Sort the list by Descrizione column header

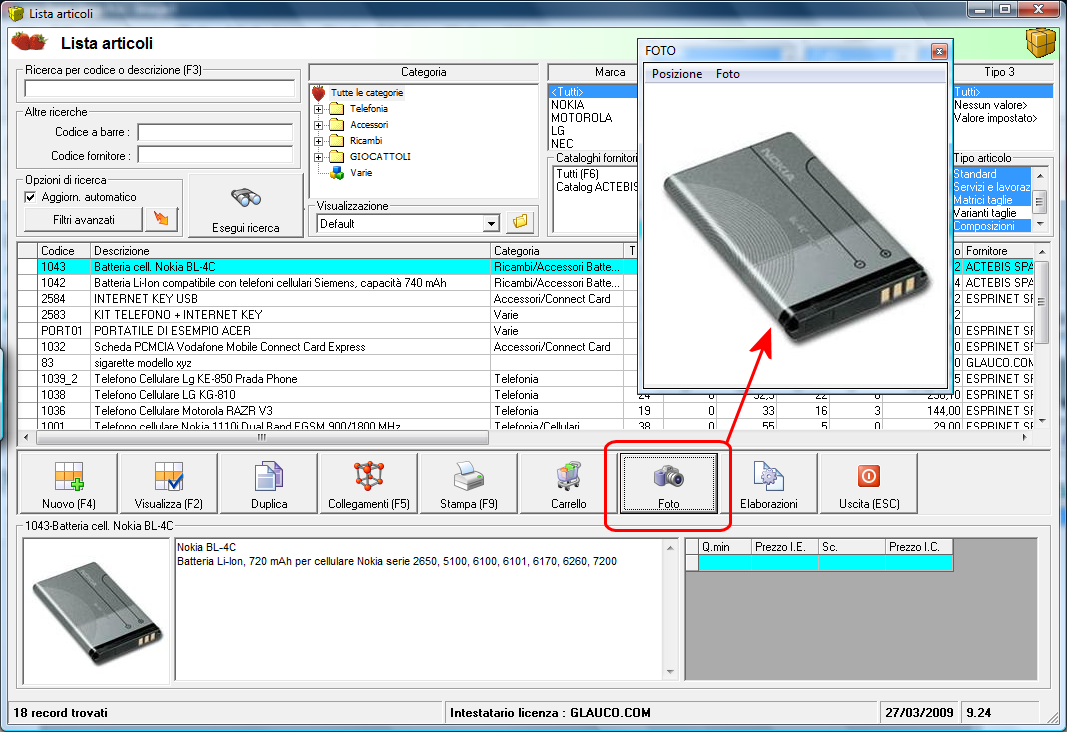pyautogui.click(x=291, y=250)
